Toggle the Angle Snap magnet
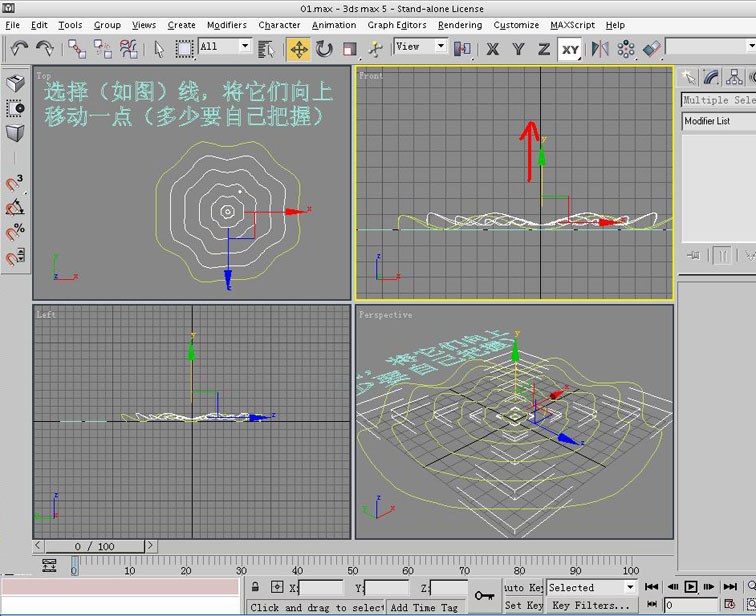Viewport: 756px width, 616px height. [x=14, y=207]
